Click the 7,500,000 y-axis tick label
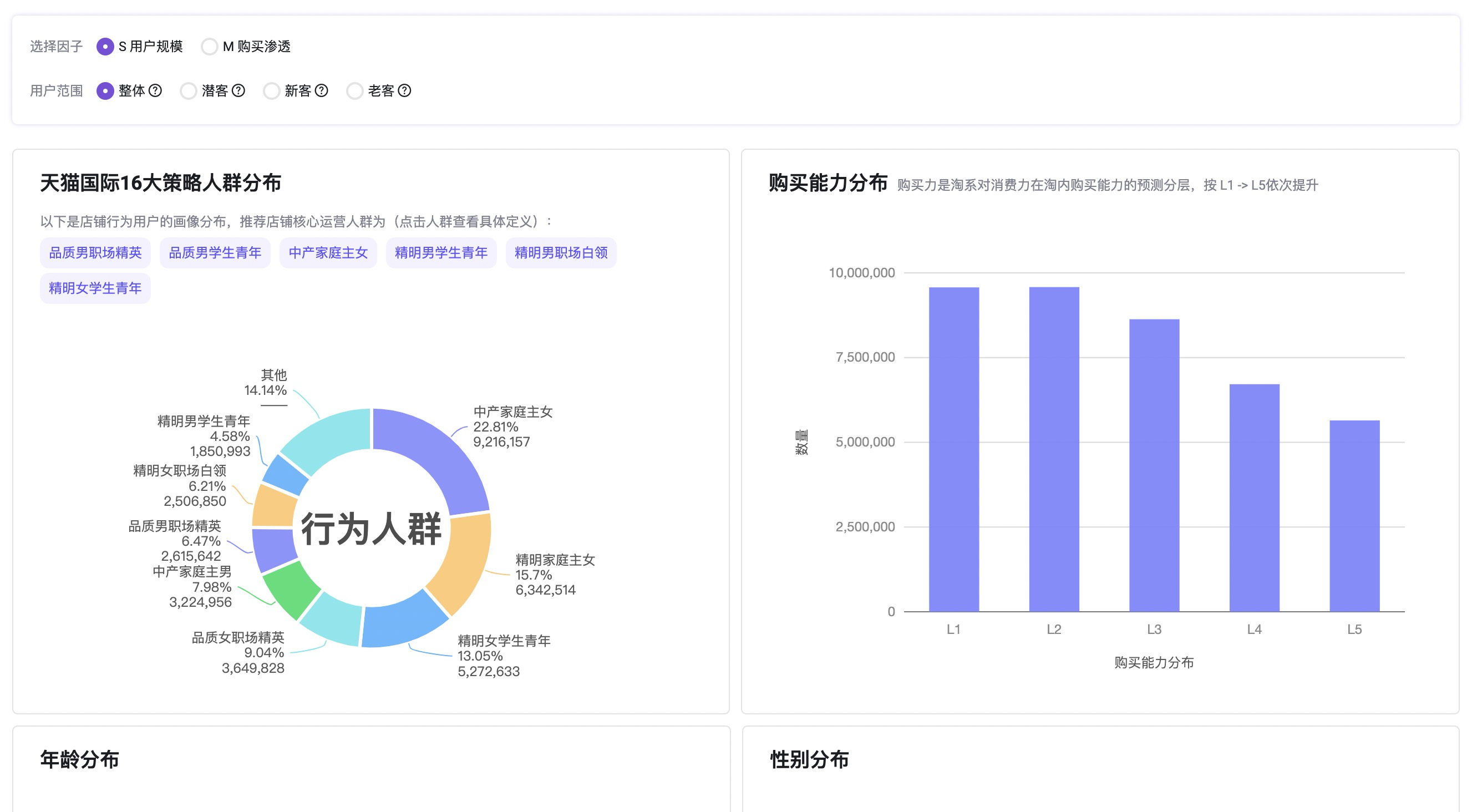 865,357
